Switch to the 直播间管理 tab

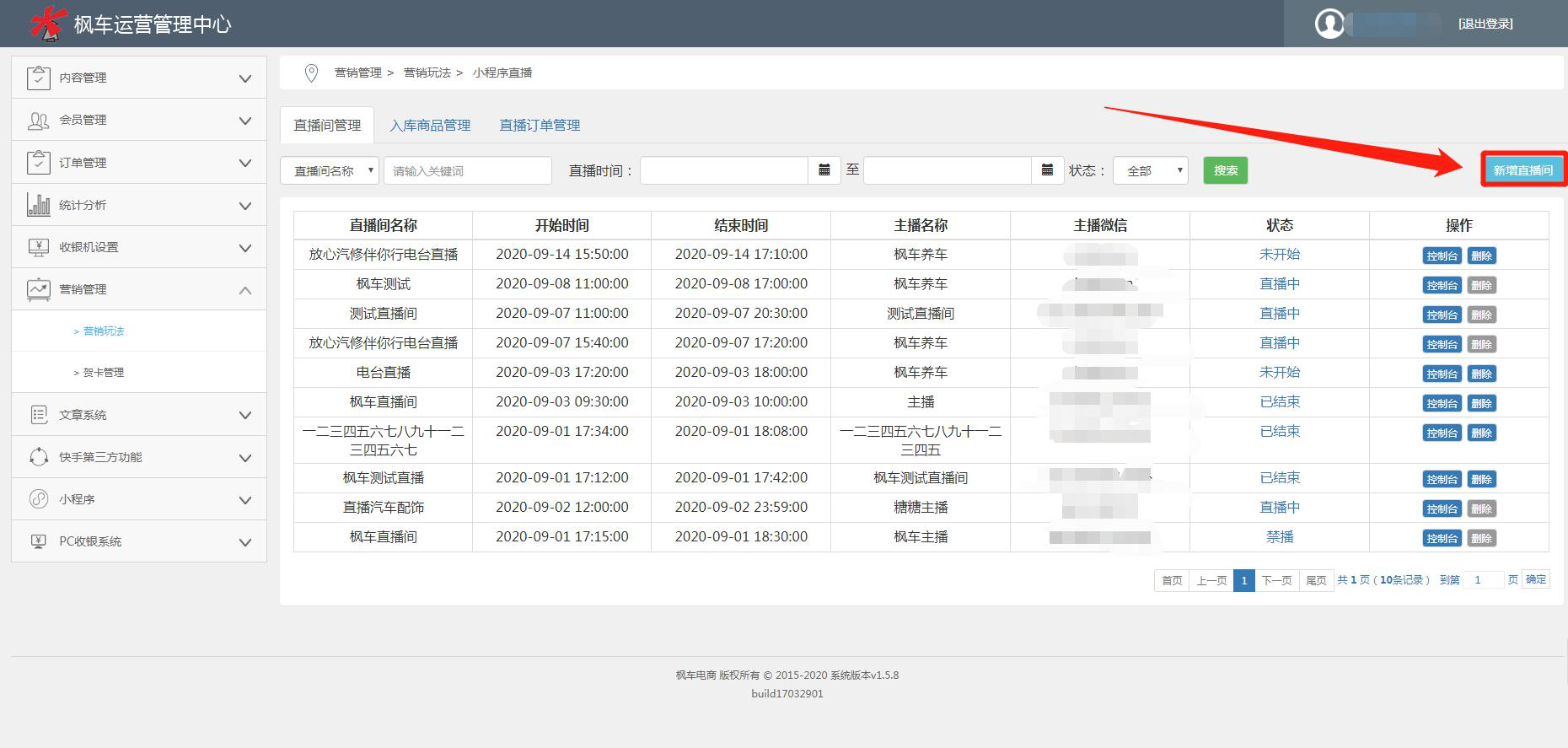327,125
